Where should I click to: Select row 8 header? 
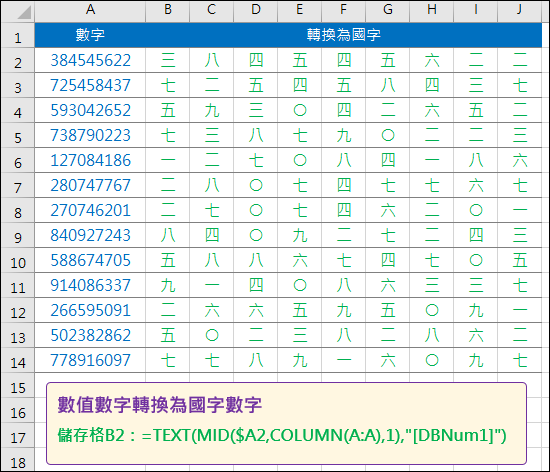pyautogui.click(x=18, y=210)
